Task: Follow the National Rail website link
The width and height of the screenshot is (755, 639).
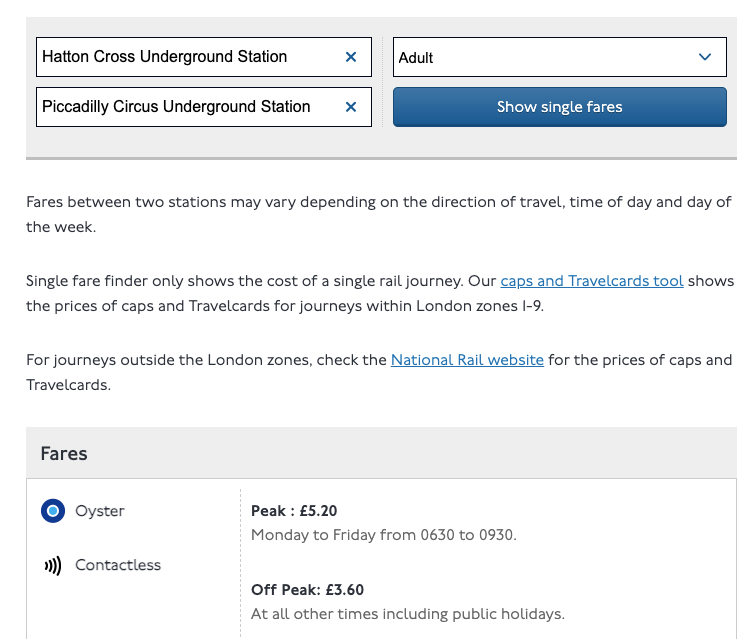Action: (467, 360)
